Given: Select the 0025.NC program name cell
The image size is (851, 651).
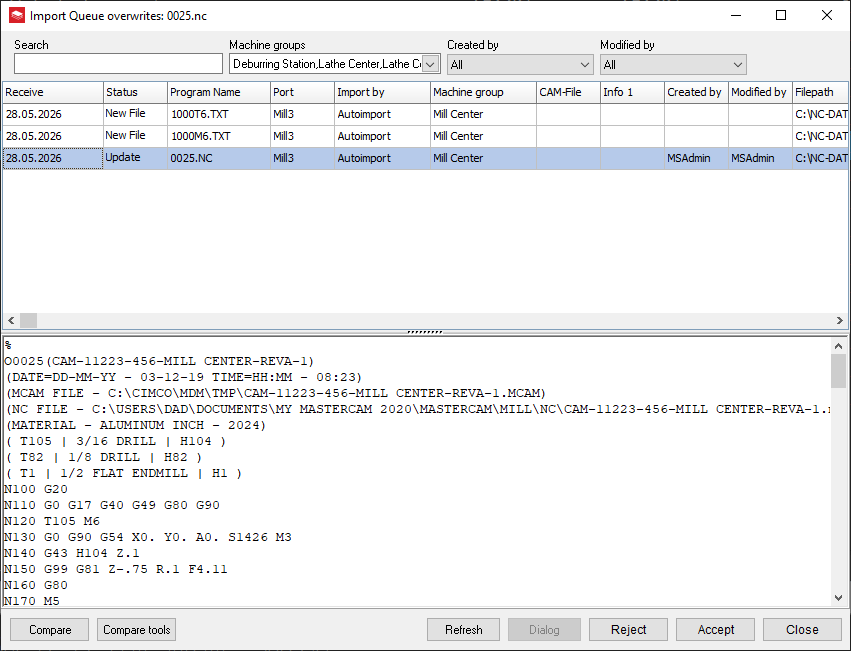Looking at the screenshot, I should pyautogui.click(x=219, y=158).
